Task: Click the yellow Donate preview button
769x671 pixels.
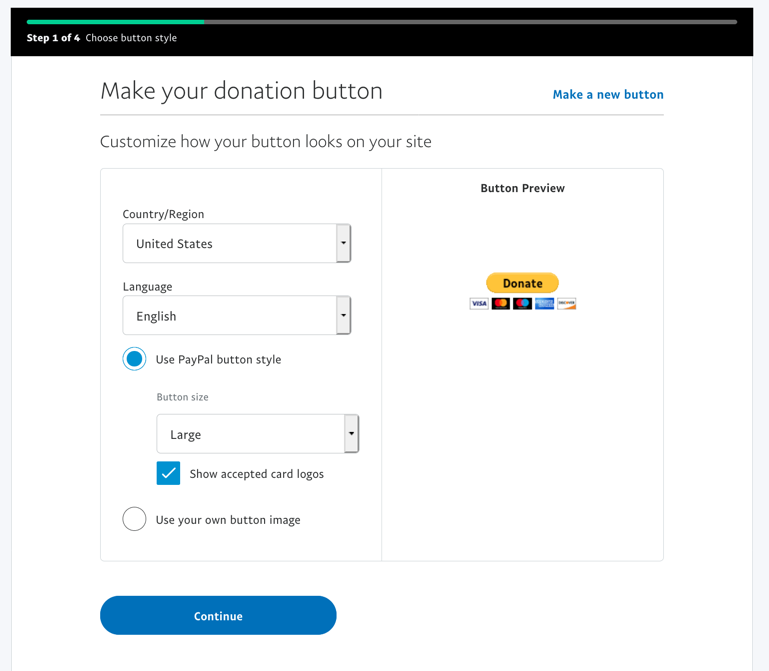Action: (x=522, y=283)
